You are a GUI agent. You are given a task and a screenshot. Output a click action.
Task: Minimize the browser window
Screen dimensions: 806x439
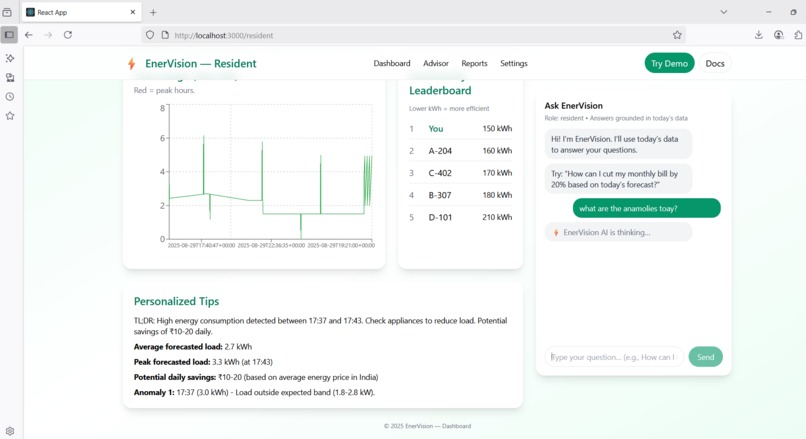point(768,12)
